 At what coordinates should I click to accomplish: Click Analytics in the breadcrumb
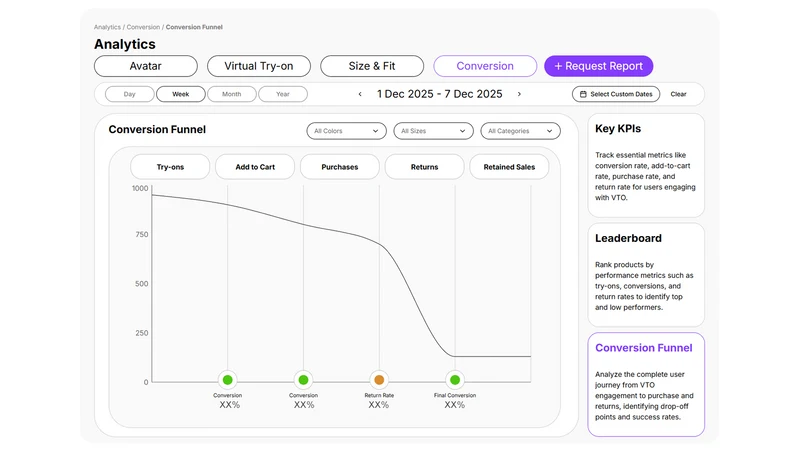pos(107,27)
